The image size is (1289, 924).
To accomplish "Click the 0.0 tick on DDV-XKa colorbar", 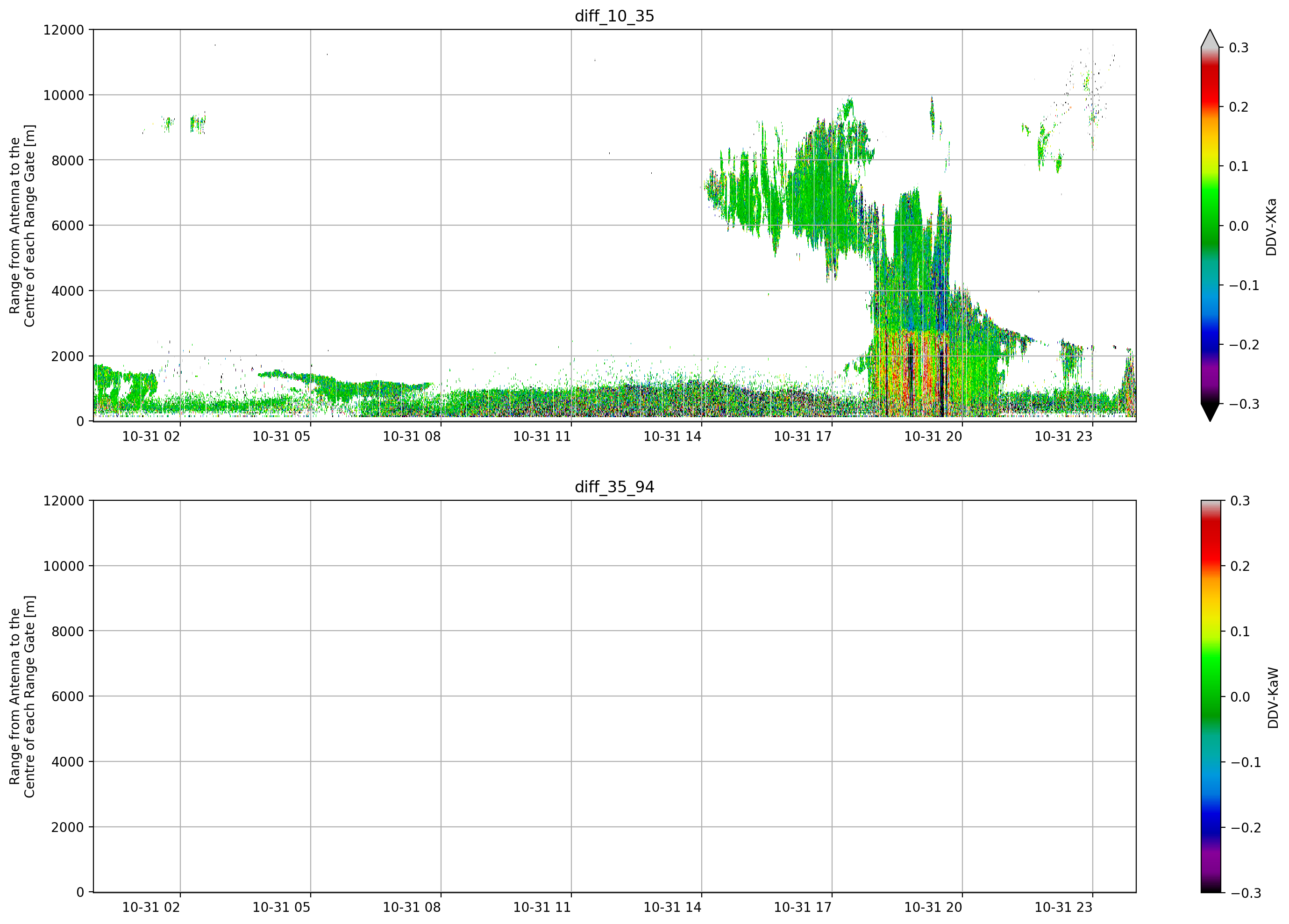I will (x=1239, y=226).
